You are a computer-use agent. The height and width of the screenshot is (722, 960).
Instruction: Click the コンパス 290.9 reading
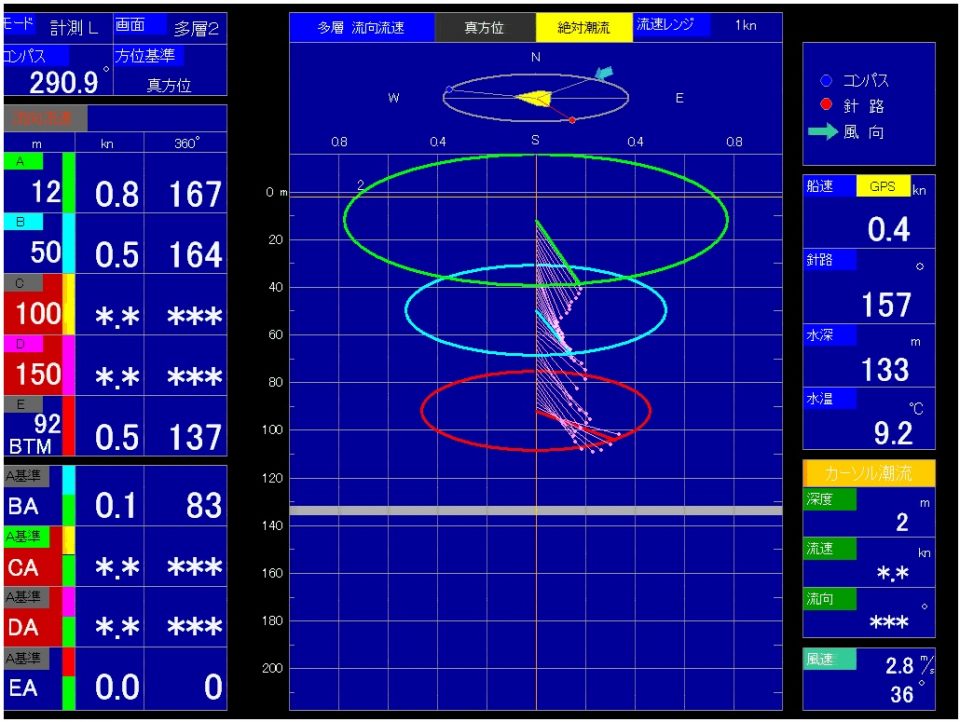tap(64, 82)
